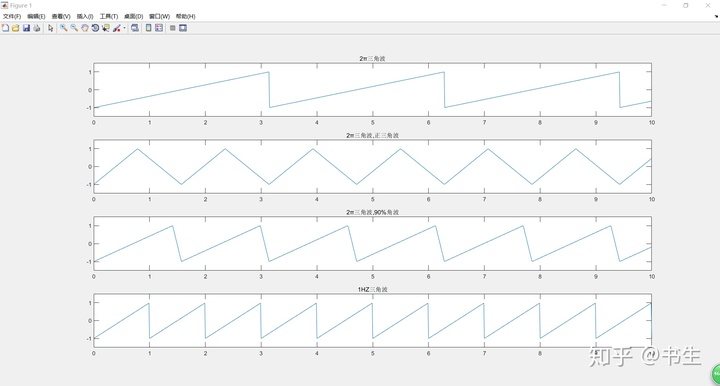Viewport: 720px width, 386px height.
Task: Activate the Edit Plot pointer tool
Action: [51, 28]
